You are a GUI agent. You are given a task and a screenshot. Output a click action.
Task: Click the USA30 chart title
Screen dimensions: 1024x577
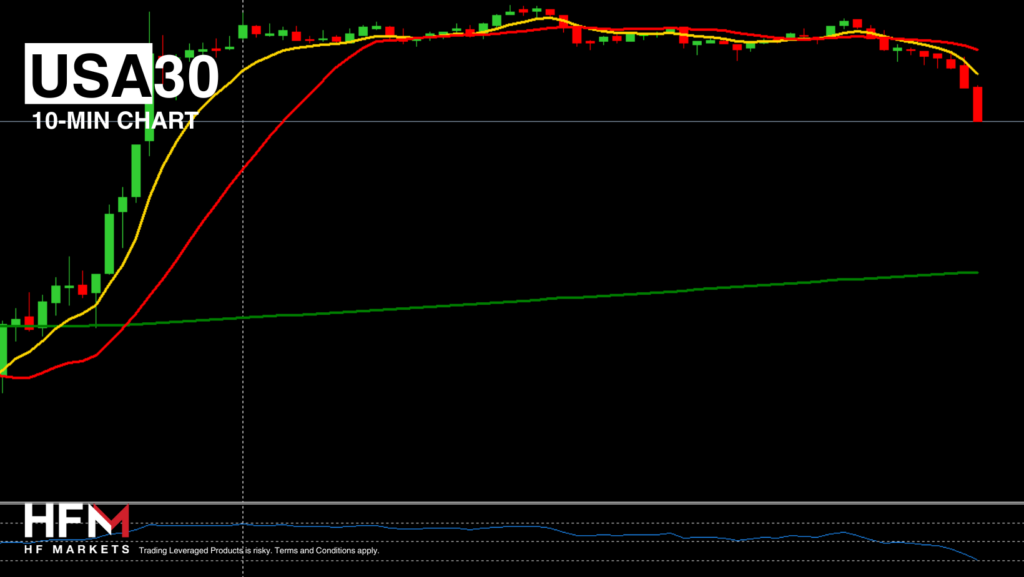[x=120, y=75]
